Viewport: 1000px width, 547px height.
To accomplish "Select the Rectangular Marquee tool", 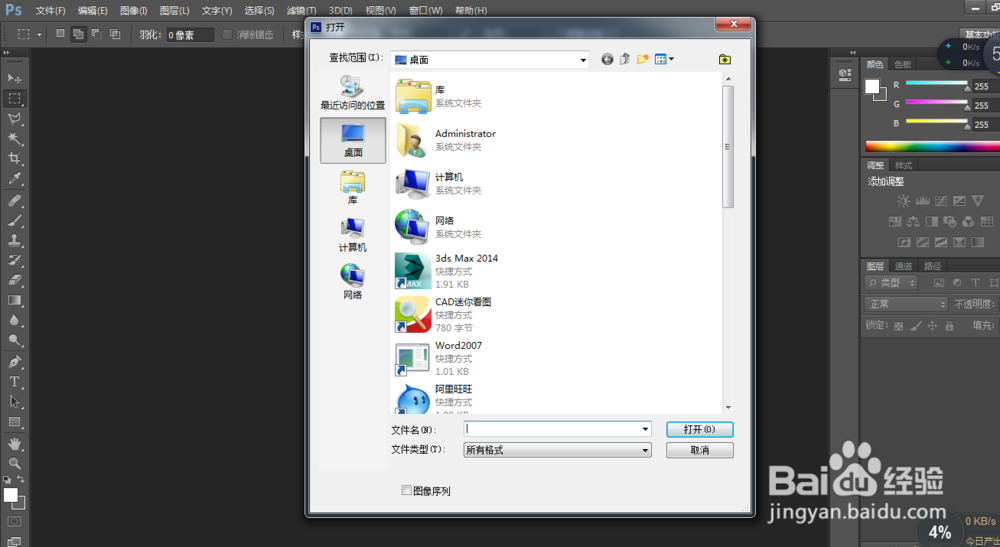I will (14, 99).
